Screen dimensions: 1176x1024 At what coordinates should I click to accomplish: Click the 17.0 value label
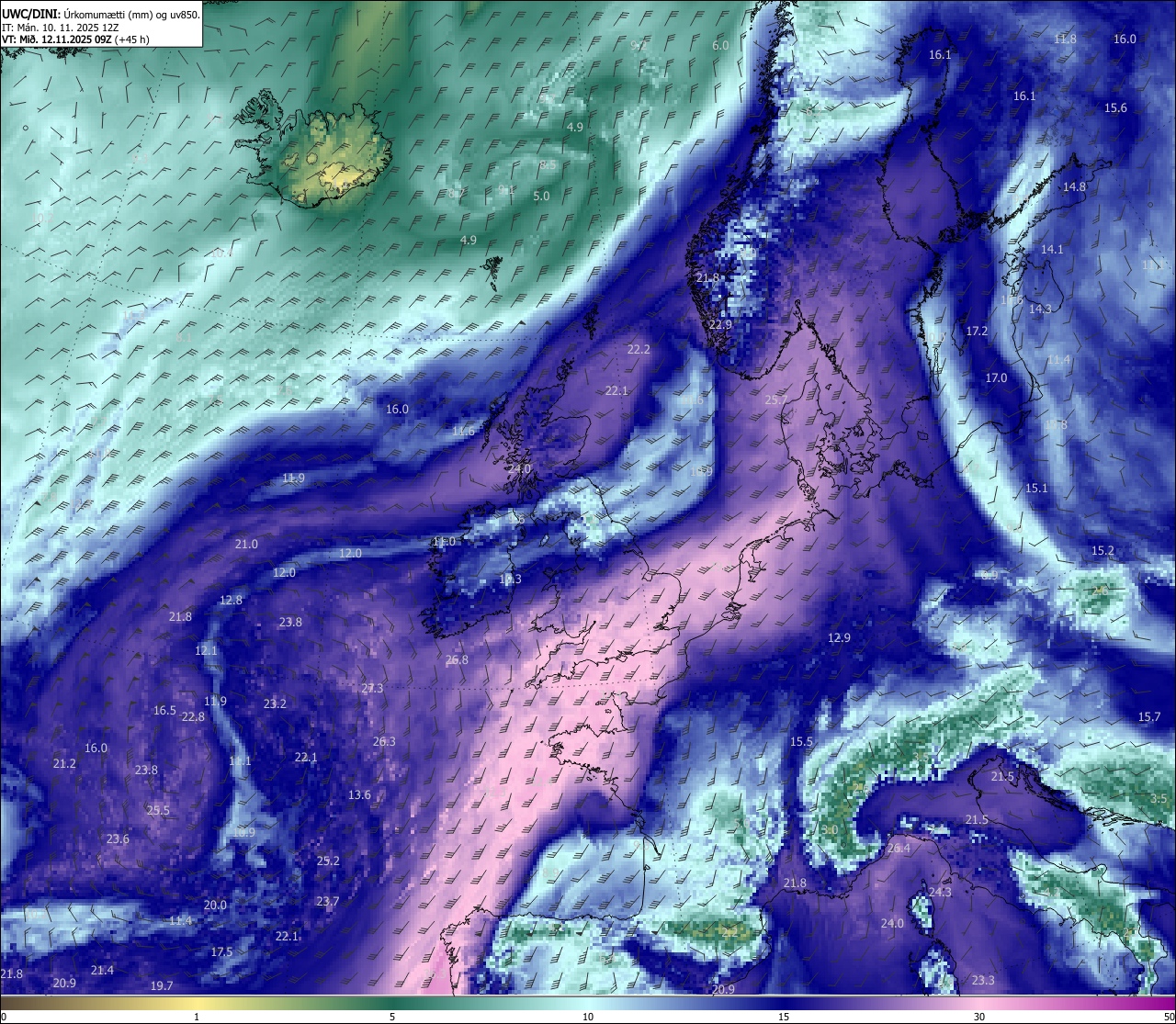point(996,378)
